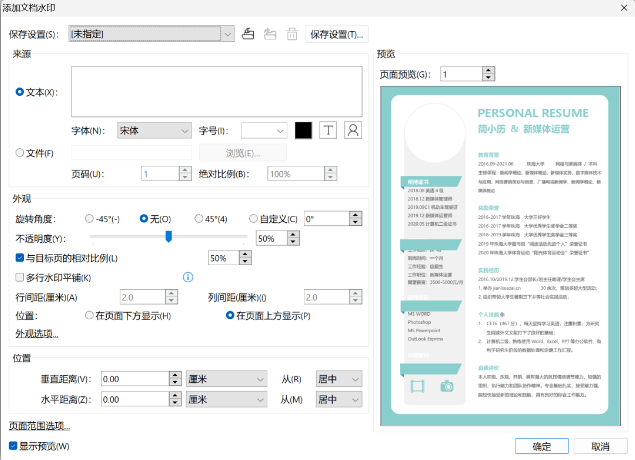Click the save settings icon beside dropdown

[x=250, y=35]
